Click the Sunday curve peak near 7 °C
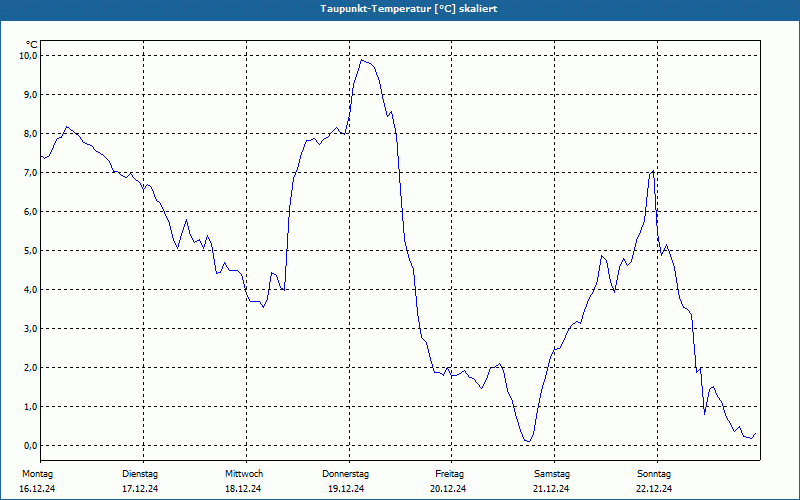The height and width of the screenshot is (500, 800). (x=653, y=171)
